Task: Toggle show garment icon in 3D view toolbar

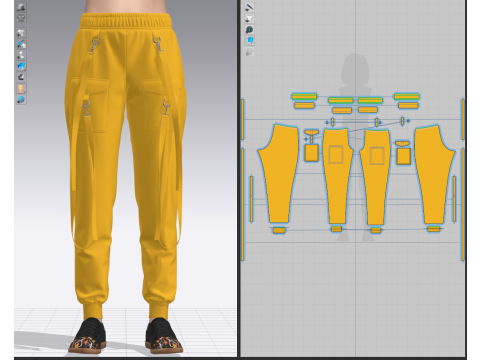Action: tap(21, 33)
